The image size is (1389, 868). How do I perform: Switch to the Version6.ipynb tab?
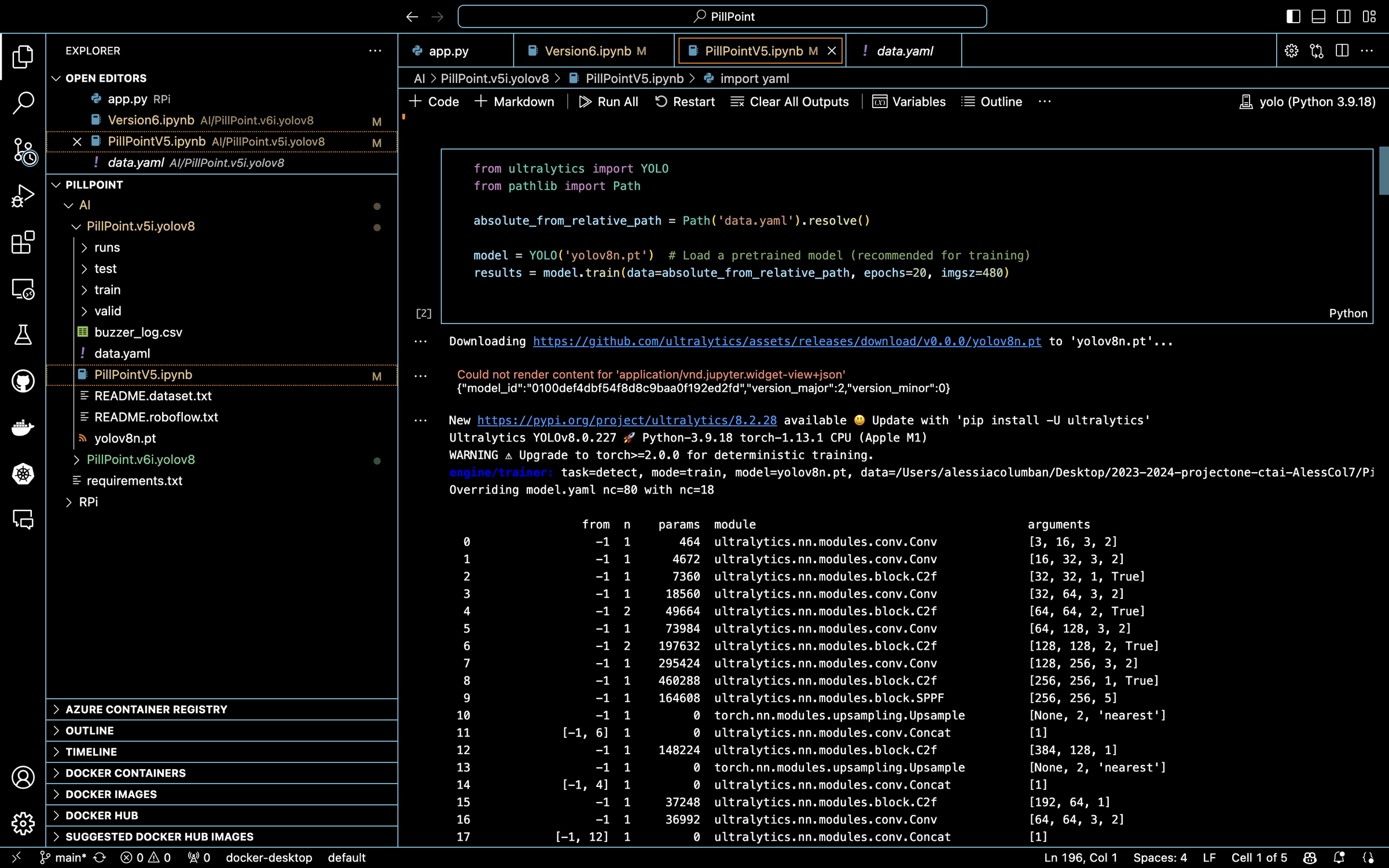pyautogui.click(x=587, y=51)
